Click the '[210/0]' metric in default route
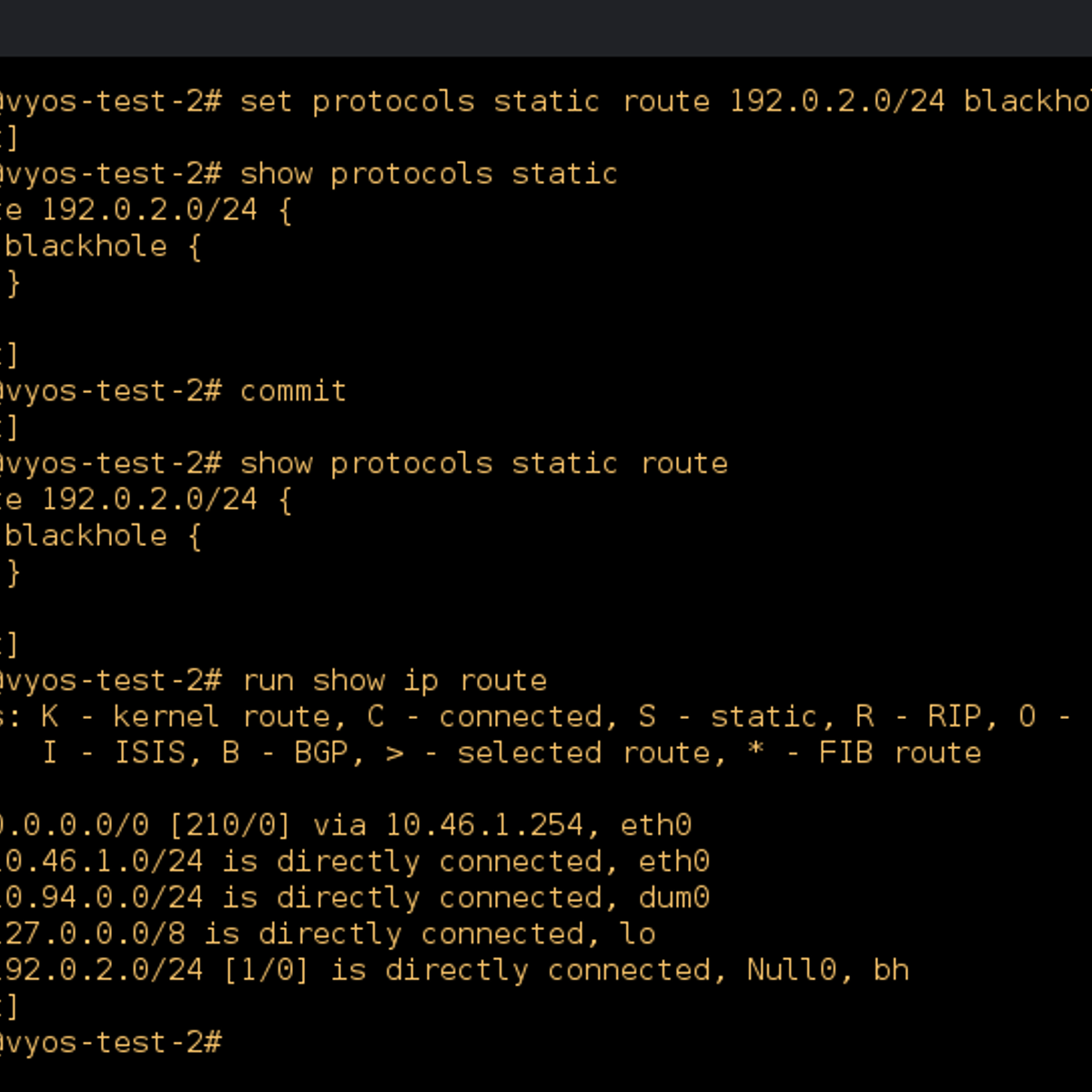1092x1092 pixels. pyautogui.click(x=230, y=825)
